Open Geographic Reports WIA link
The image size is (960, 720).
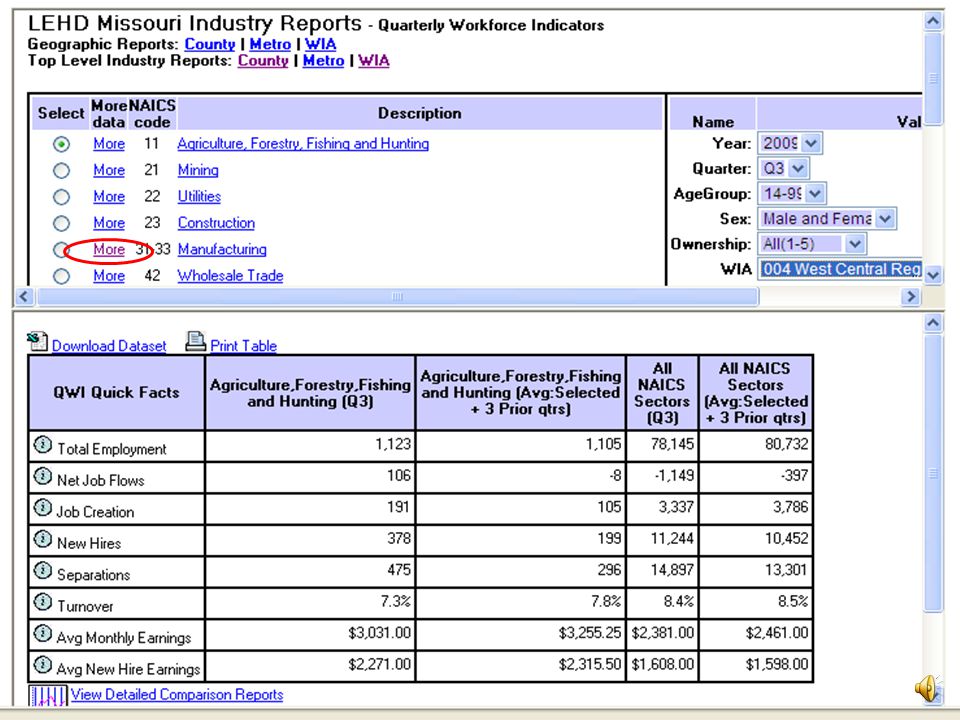pos(321,44)
